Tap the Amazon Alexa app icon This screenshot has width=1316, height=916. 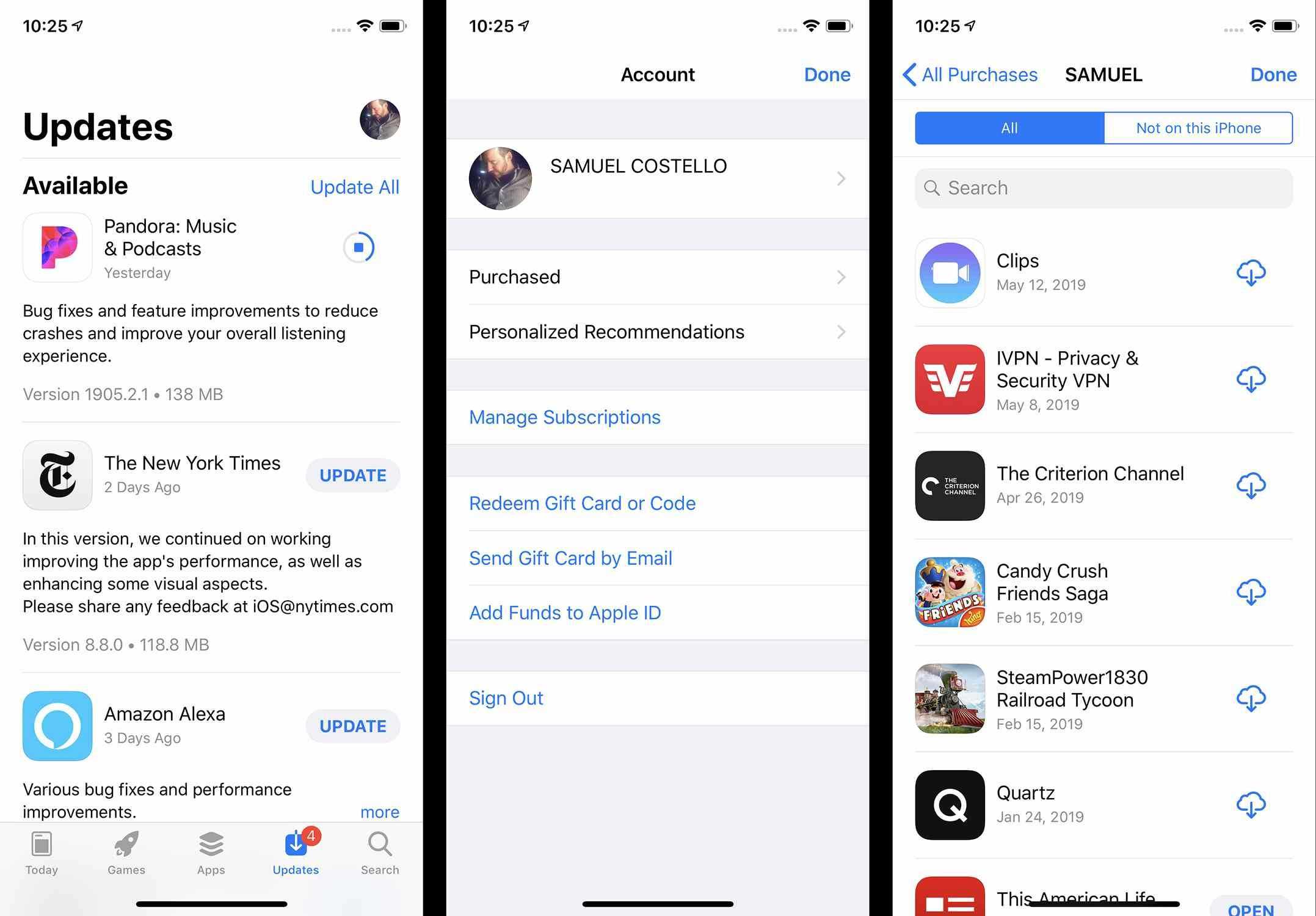(x=56, y=725)
